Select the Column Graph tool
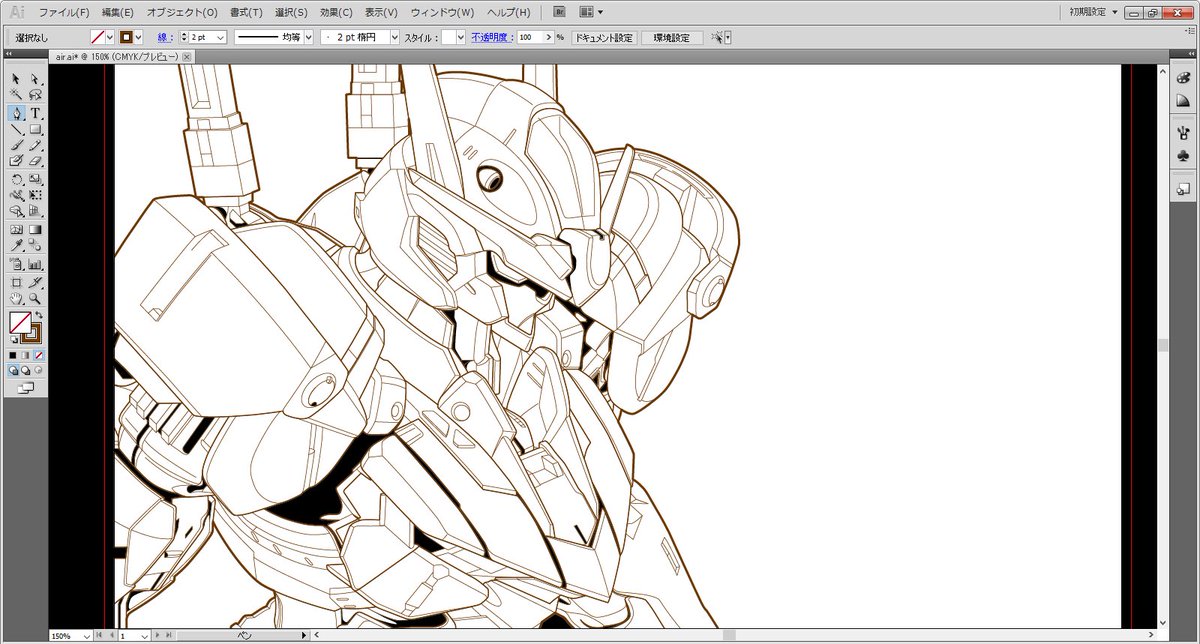Screen dimensions: 1200x644 click(35, 264)
